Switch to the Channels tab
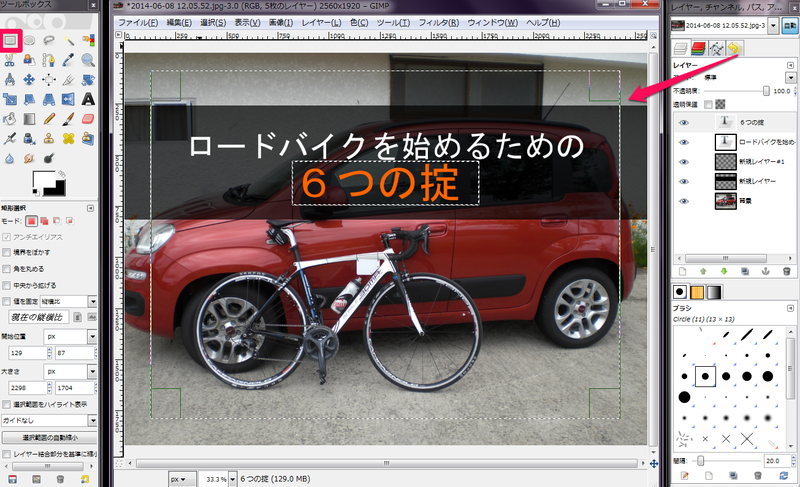This screenshot has height=487, width=800. click(698, 48)
